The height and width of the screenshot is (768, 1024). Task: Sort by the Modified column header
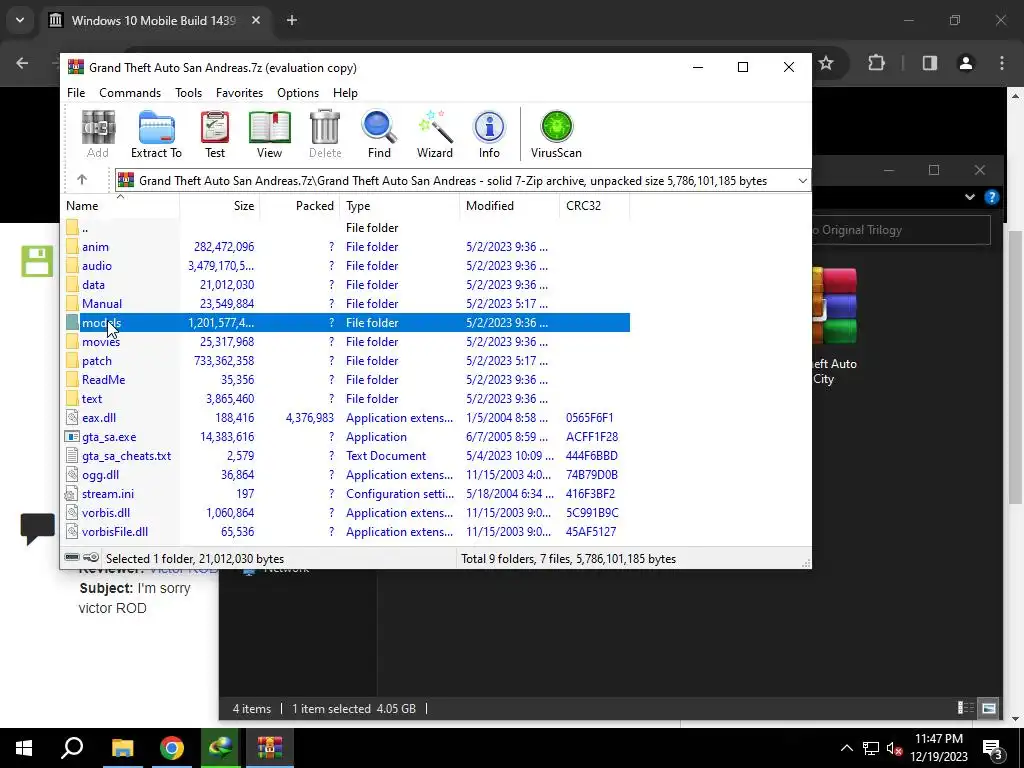coord(509,206)
